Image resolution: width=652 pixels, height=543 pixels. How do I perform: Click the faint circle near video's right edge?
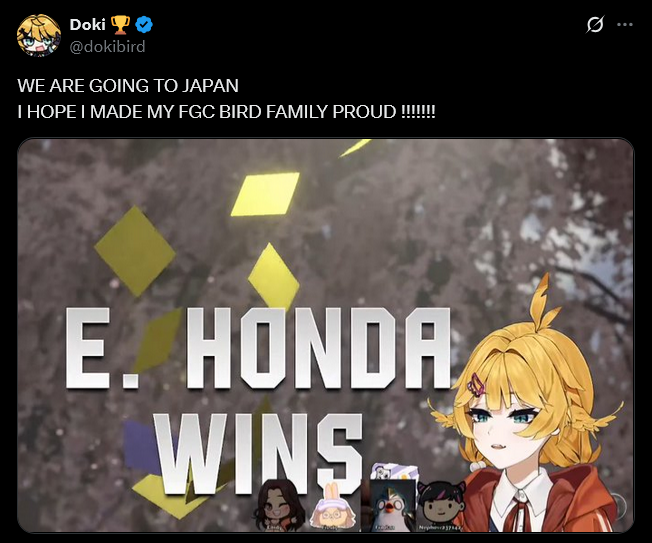621,505
